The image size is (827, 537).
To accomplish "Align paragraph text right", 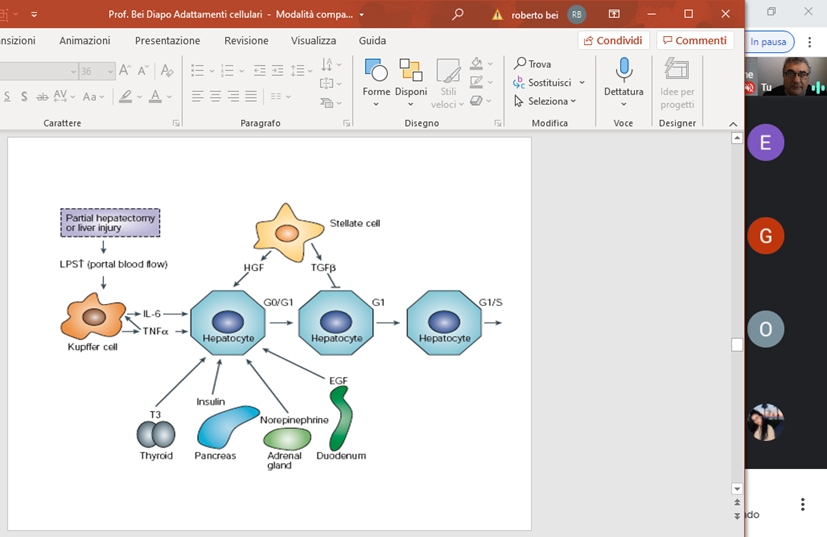I will pos(233,96).
